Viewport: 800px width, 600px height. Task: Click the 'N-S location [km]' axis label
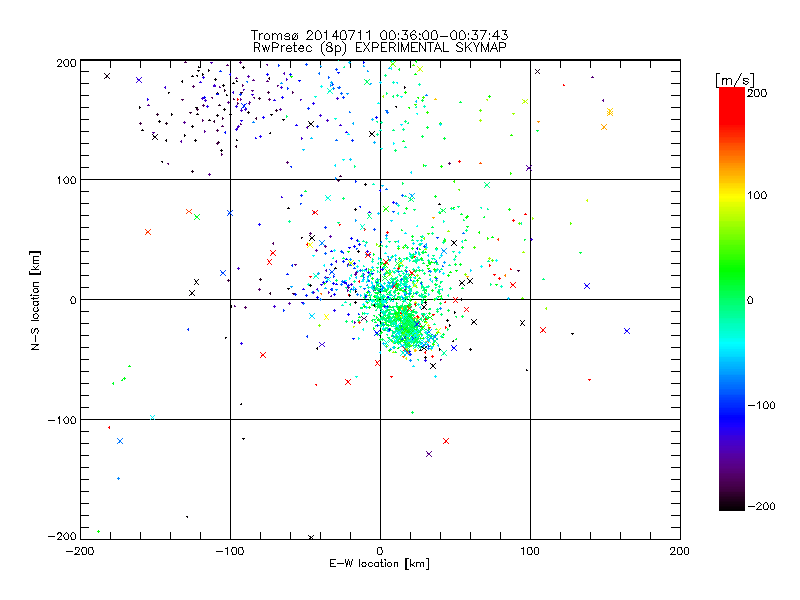pos(35,301)
